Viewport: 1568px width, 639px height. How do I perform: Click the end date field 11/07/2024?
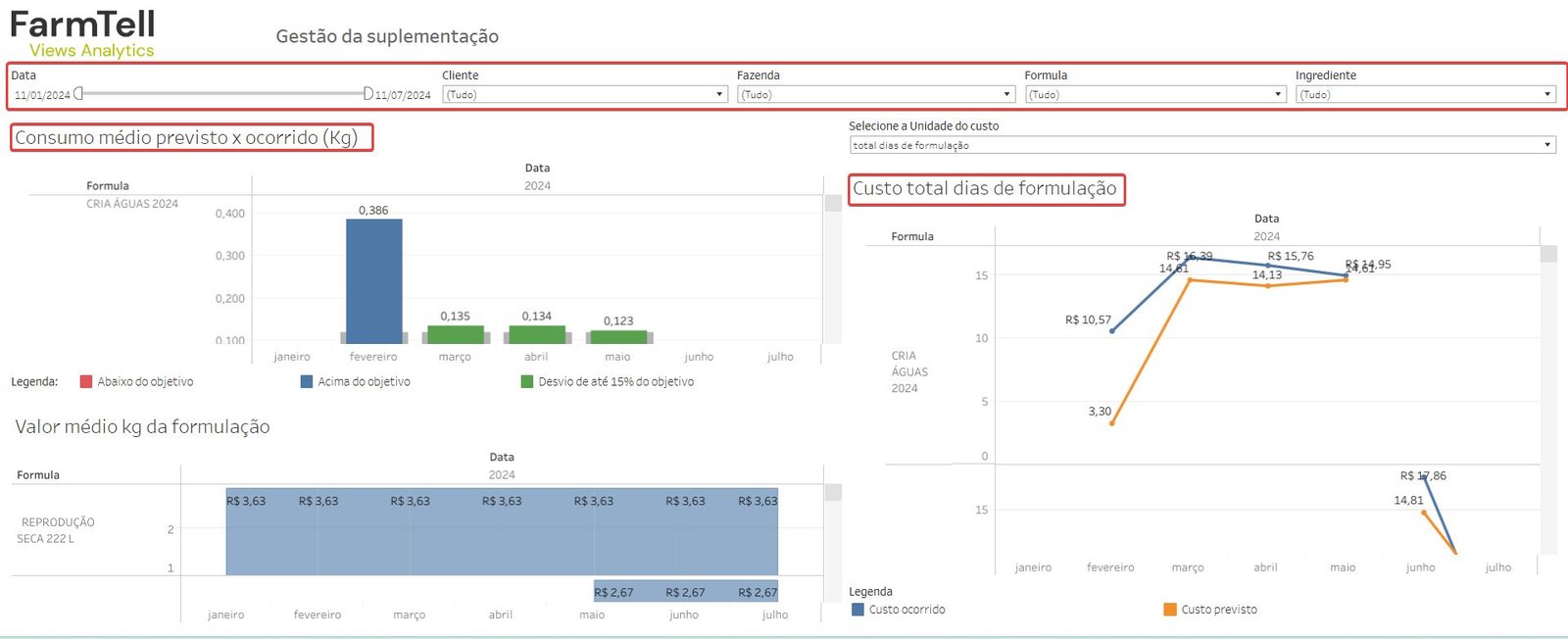point(403,95)
